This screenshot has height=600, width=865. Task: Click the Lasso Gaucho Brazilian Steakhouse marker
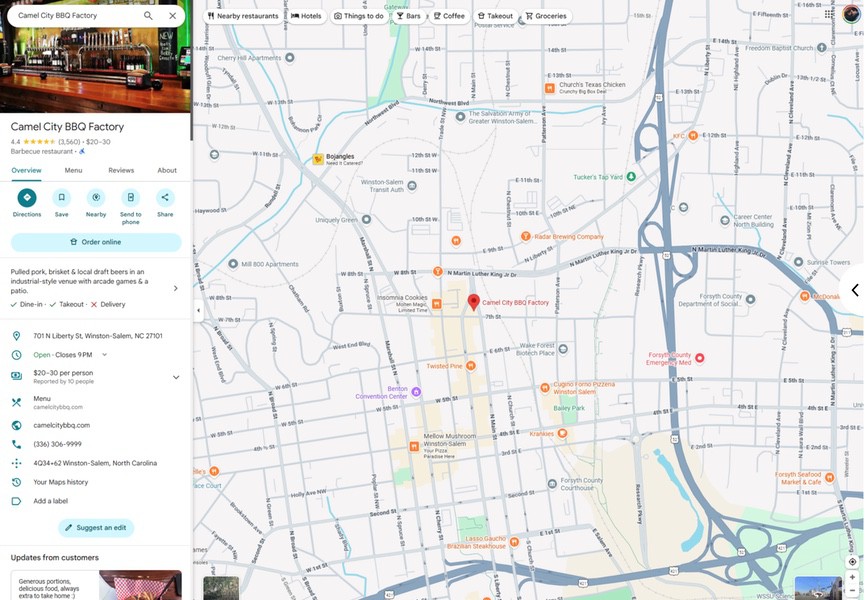tap(514, 542)
